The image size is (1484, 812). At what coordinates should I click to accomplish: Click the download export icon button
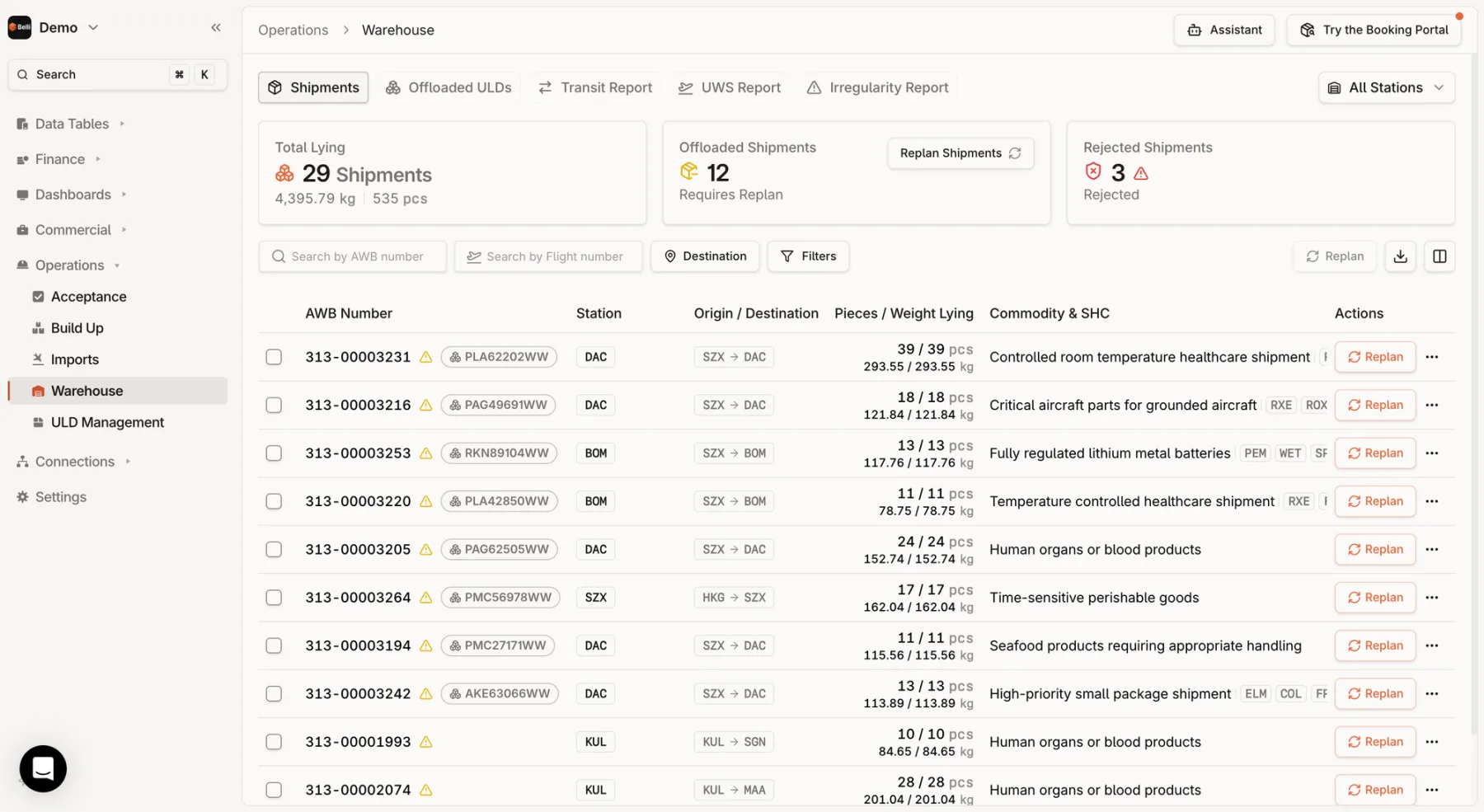[1400, 256]
